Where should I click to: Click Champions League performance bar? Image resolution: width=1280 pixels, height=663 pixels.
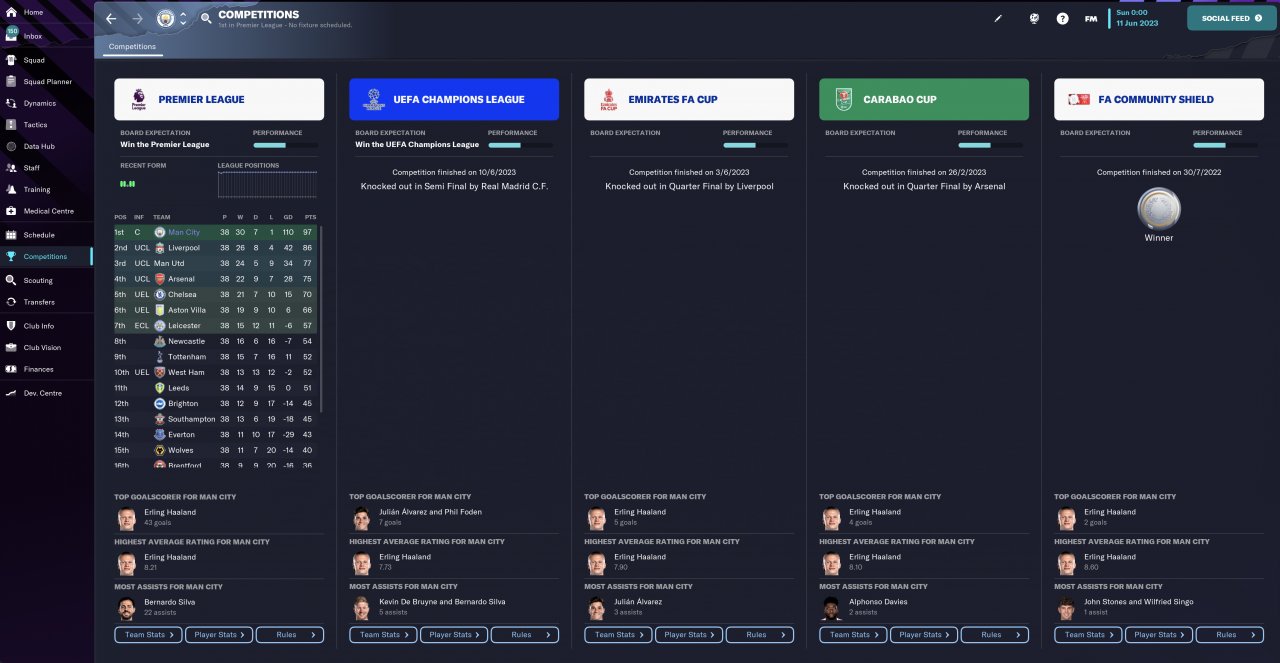(x=520, y=145)
